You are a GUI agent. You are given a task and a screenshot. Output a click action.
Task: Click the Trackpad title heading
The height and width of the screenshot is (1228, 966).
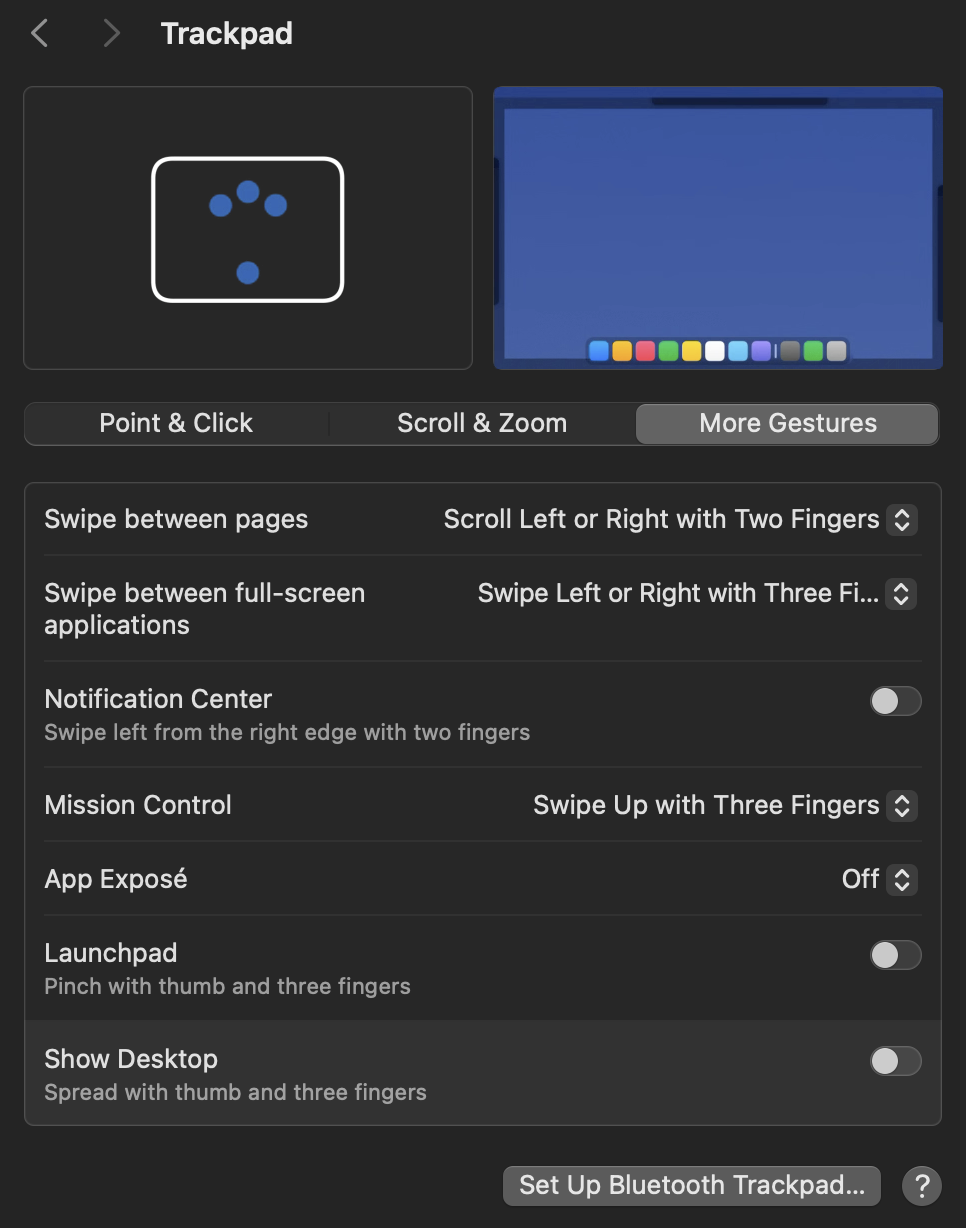pyautogui.click(x=227, y=34)
